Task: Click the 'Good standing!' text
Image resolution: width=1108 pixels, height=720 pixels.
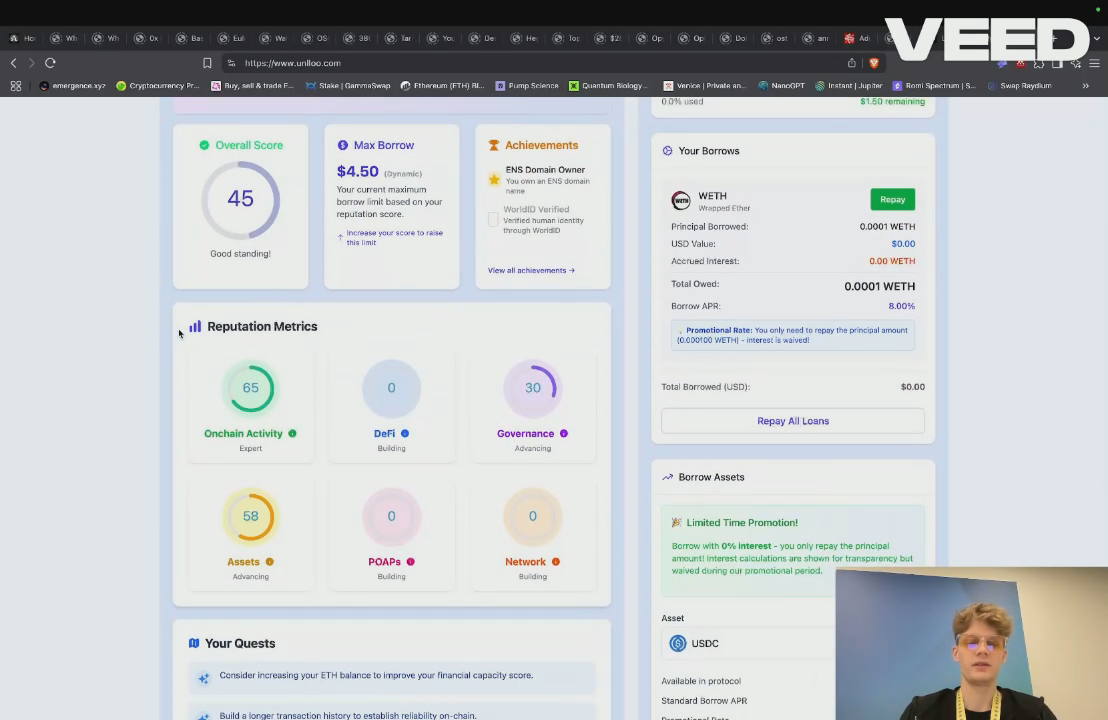Action: pos(240,254)
